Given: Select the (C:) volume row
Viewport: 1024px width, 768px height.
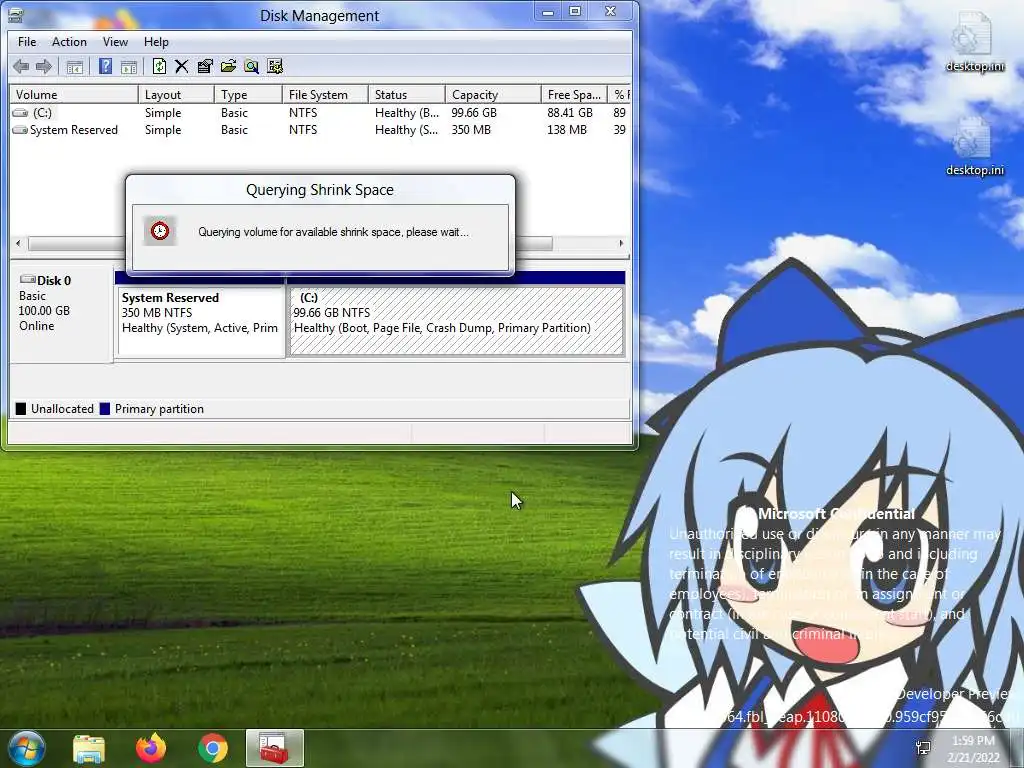Looking at the screenshot, I should coord(320,113).
